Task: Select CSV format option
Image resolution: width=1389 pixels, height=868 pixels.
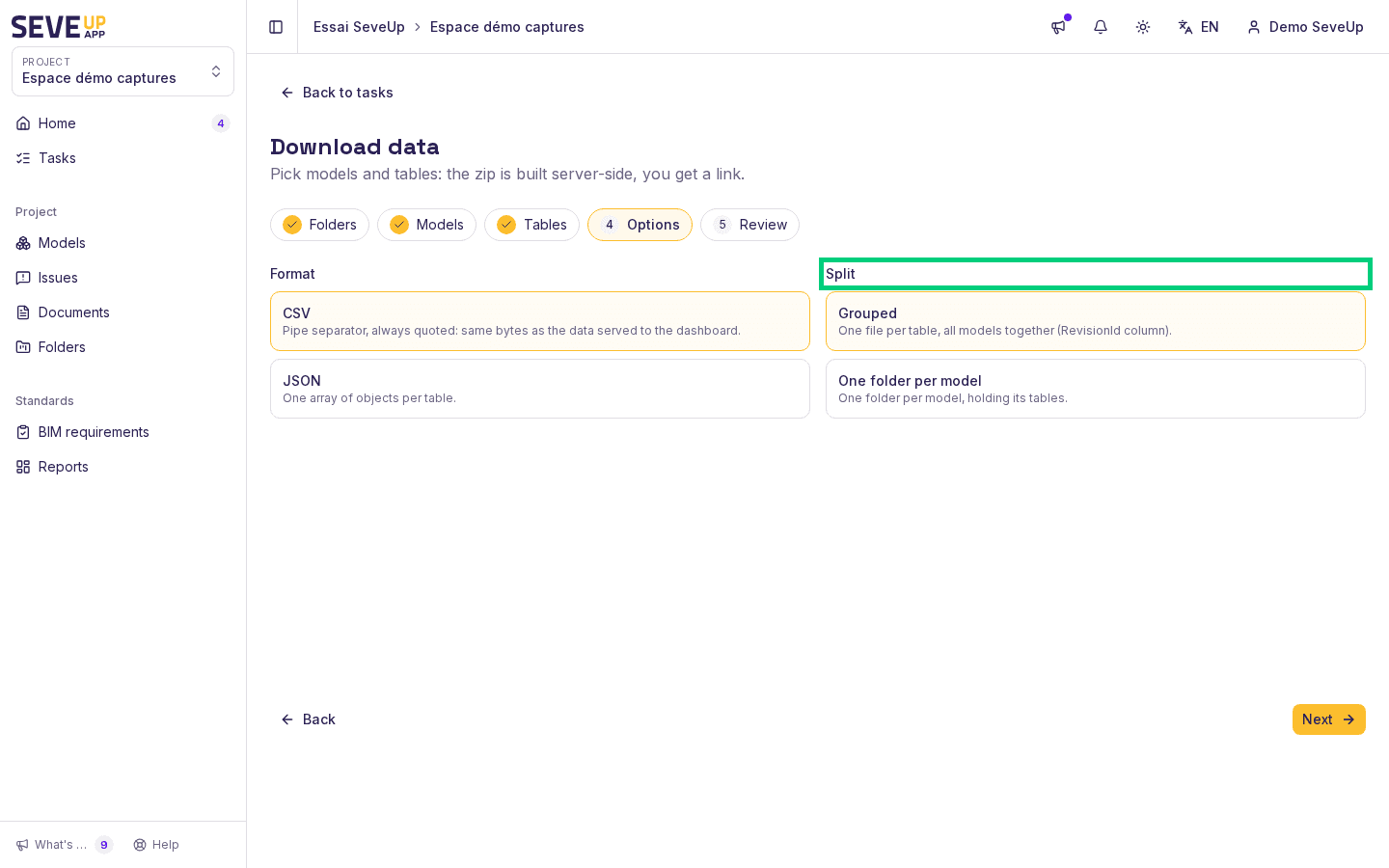Action: pyautogui.click(x=540, y=321)
